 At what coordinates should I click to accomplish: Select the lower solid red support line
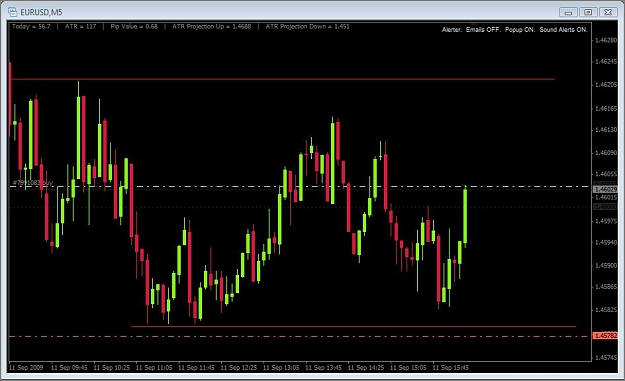353,326
